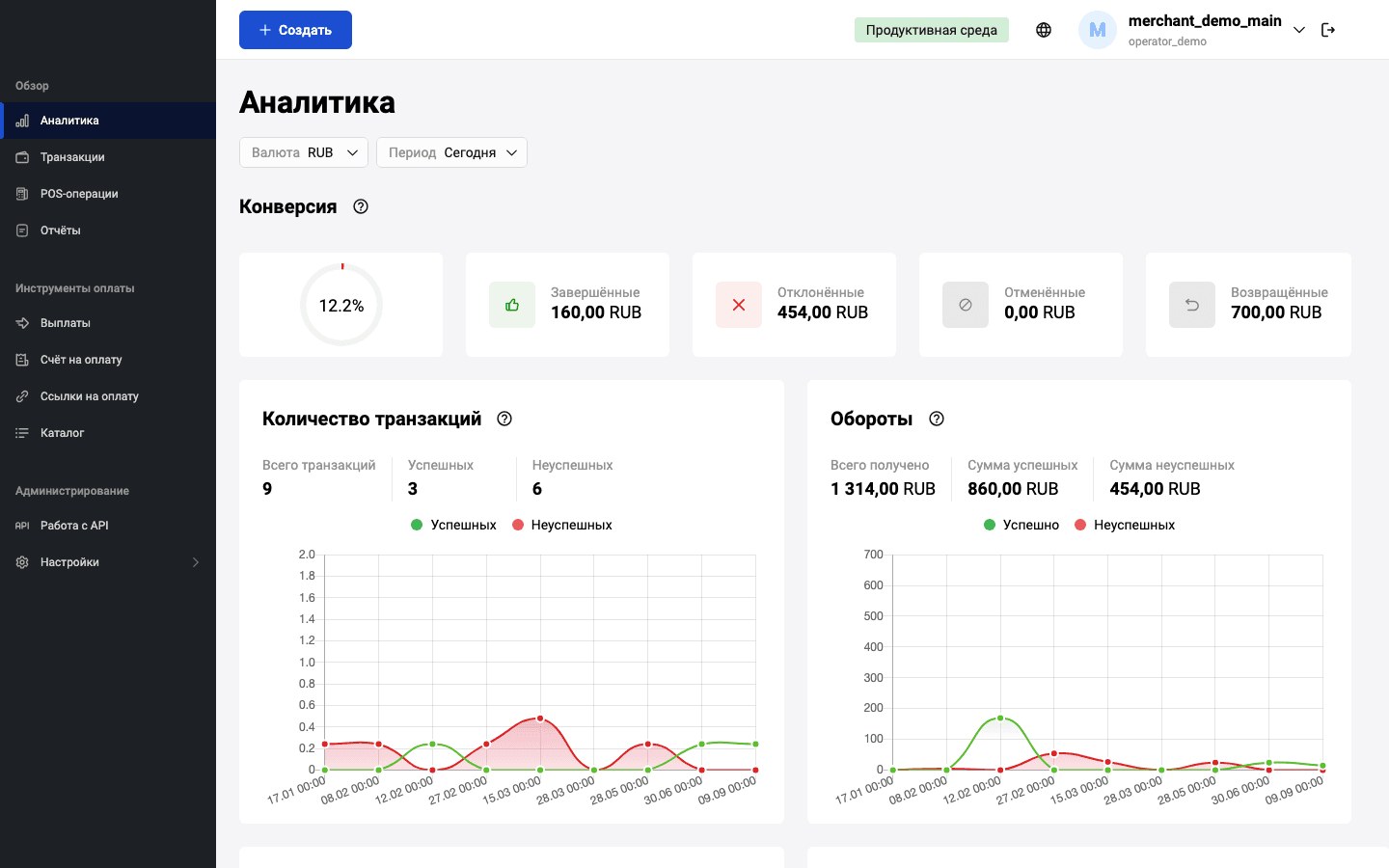Click the 860,00 RUB successful sum
Screen dimensions: 1389x868
[1013, 489]
